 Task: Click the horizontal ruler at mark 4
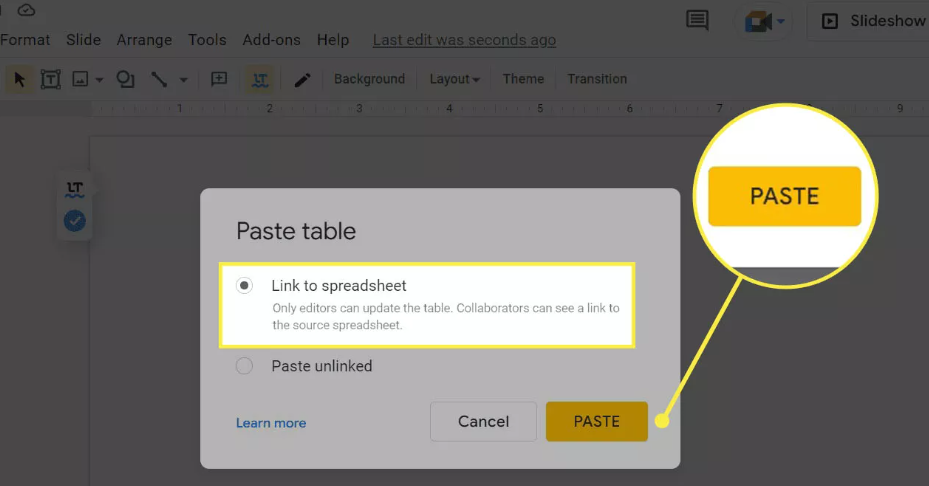tap(449, 108)
